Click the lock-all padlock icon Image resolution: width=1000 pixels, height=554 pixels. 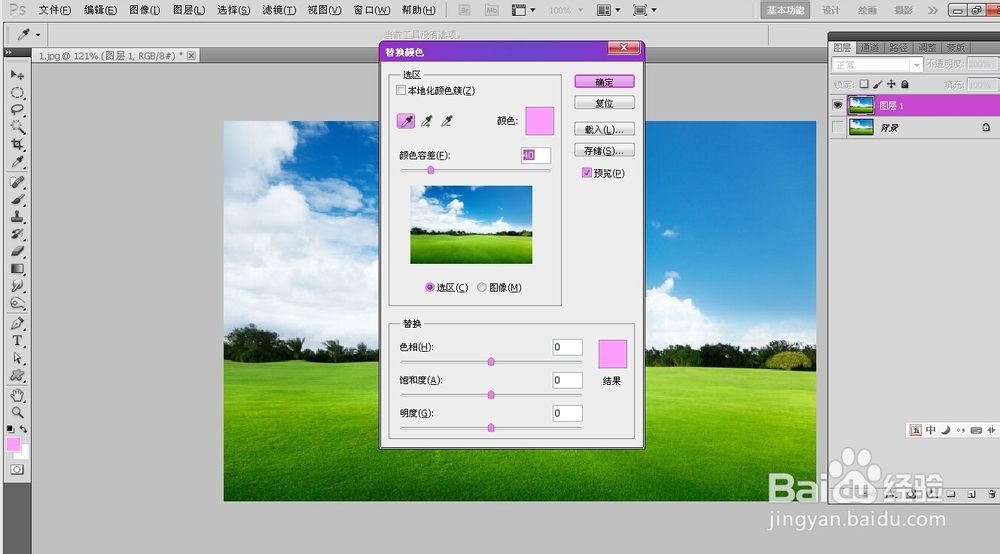point(904,84)
